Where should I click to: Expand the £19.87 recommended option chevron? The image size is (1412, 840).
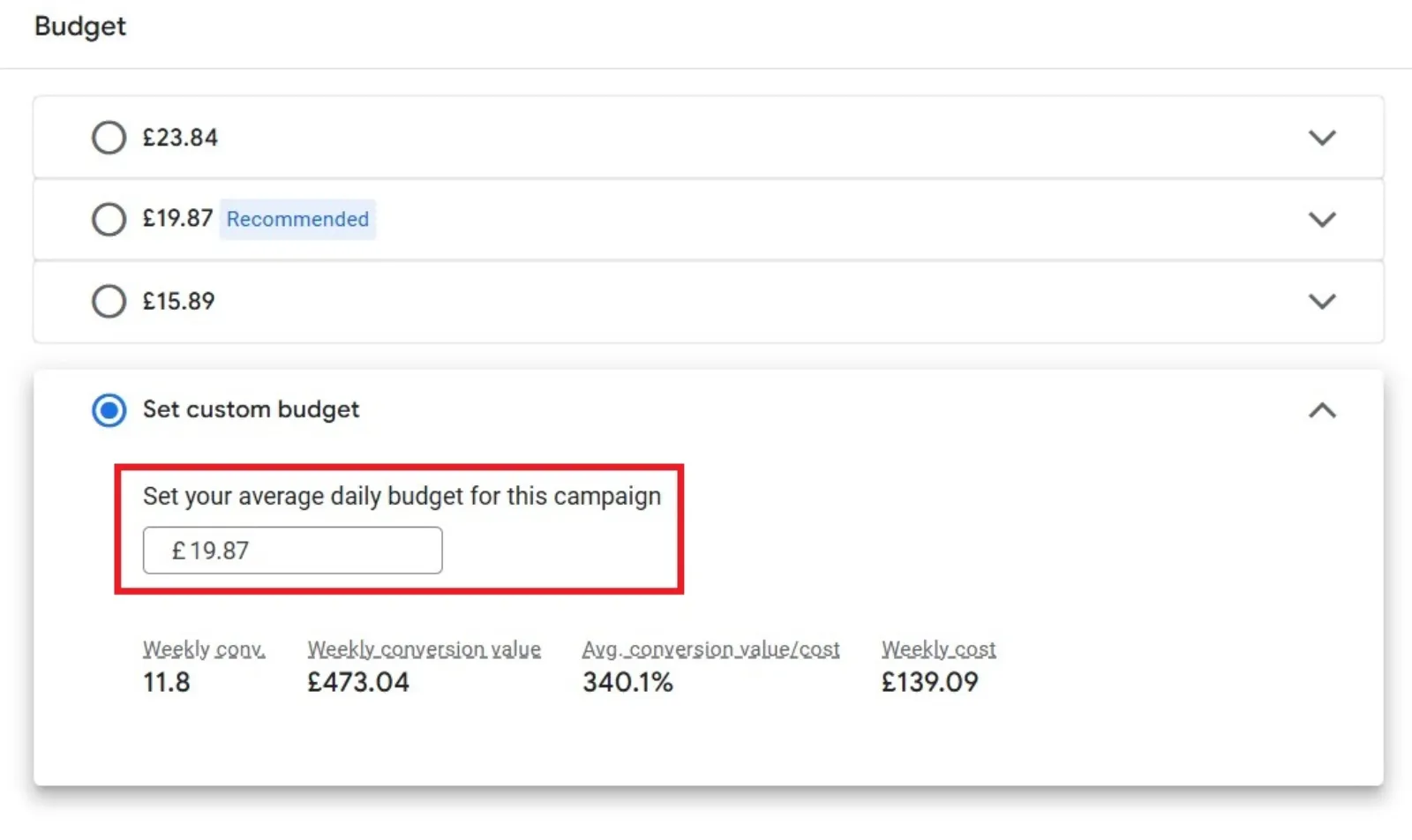click(1322, 219)
